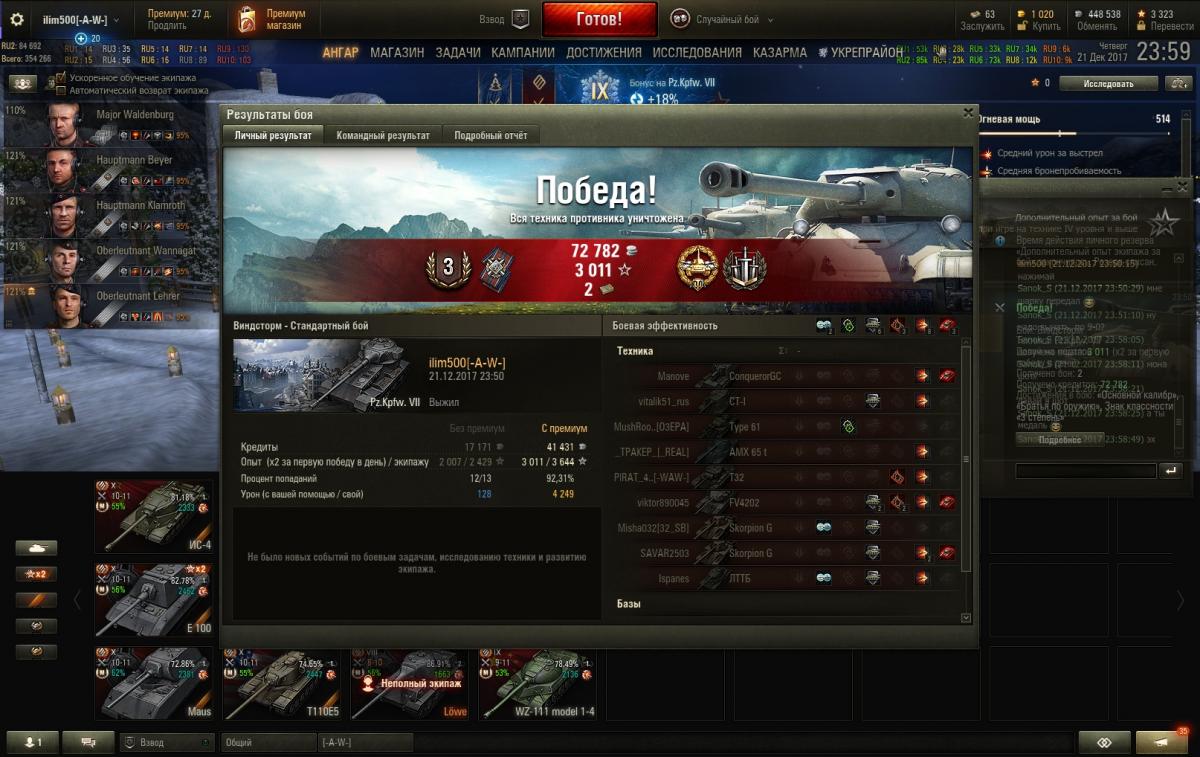Enable Ускоренное обучение экипажа checkbox
The image size is (1200, 757).
pyautogui.click(x=61, y=78)
